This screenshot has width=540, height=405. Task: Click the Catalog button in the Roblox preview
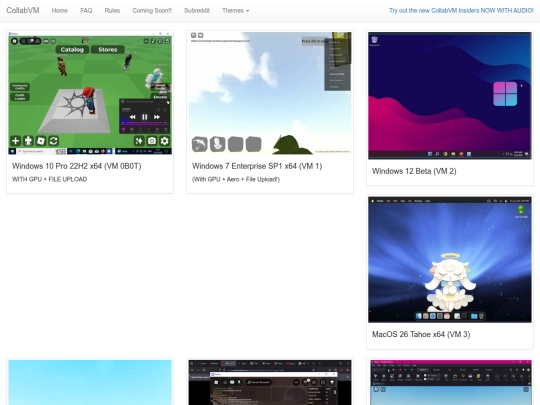pos(72,50)
